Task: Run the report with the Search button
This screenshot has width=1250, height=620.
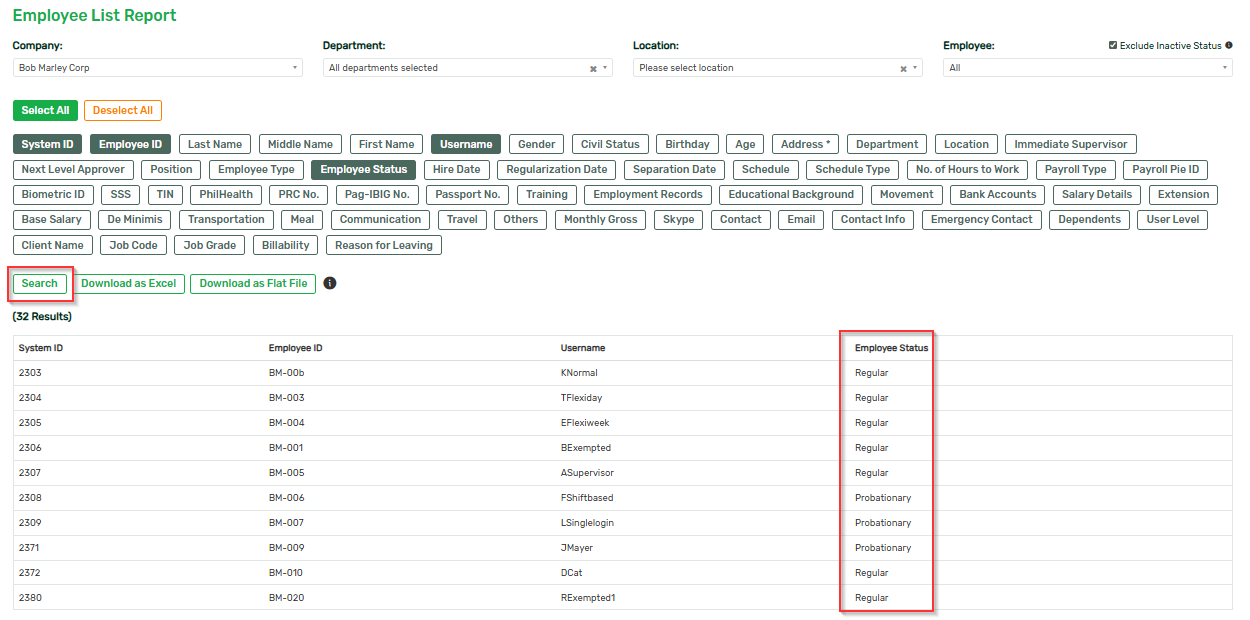Action: coord(40,283)
